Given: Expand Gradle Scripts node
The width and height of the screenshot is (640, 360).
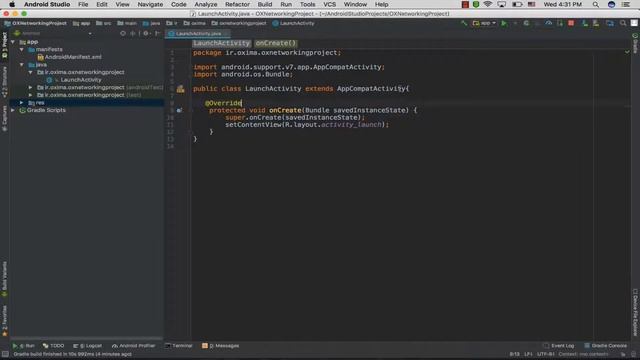Looking at the screenshot, I should pyautogui.click(x=13, y=110).
